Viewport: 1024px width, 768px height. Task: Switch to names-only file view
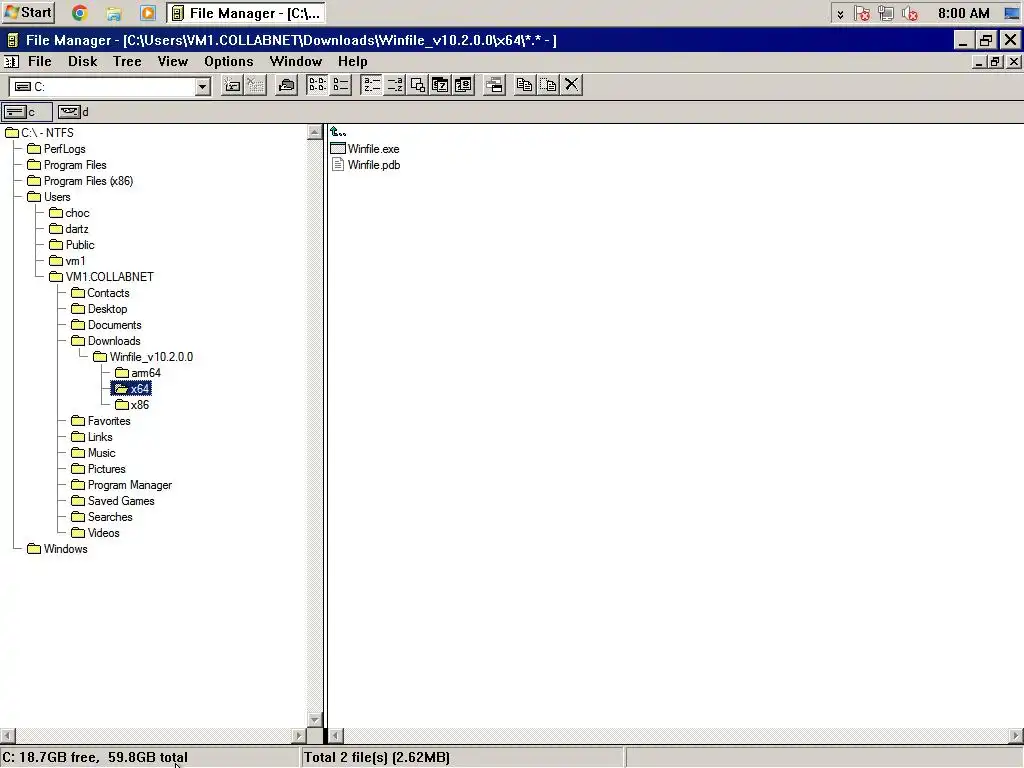coord(317,85)
